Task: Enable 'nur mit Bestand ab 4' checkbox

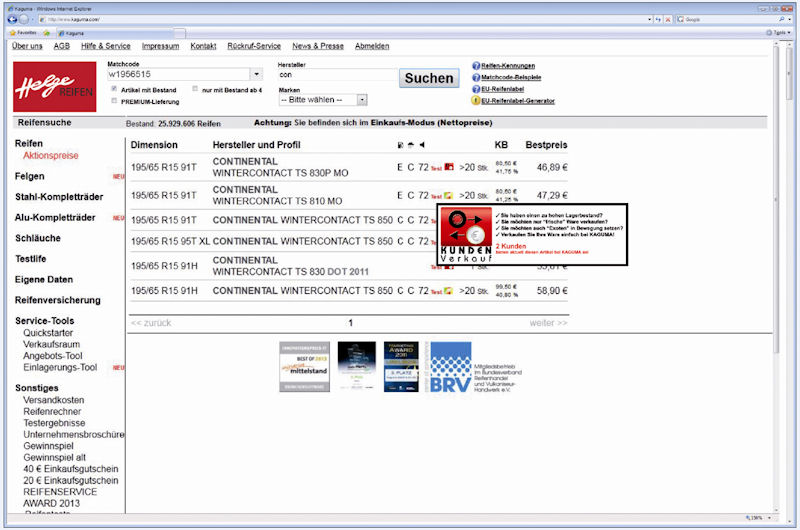Action: 195,89
